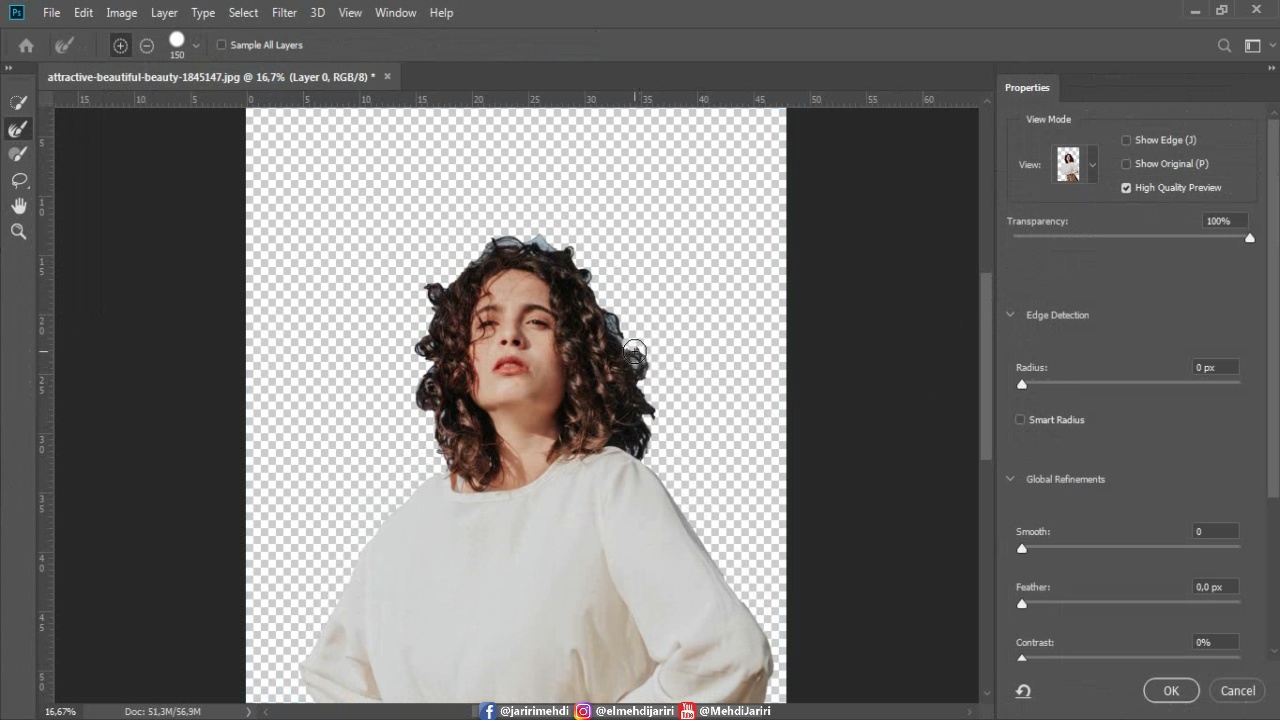Screen dimensions: 1280x720
Task: Click the Radius slider handle
Action: point(1021,385)
